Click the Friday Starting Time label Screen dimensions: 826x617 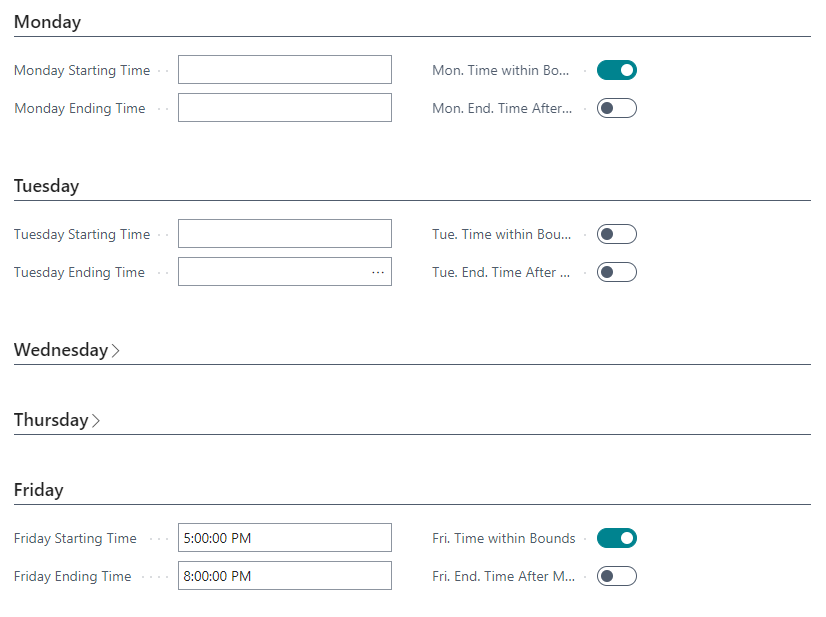coord(75,538)
